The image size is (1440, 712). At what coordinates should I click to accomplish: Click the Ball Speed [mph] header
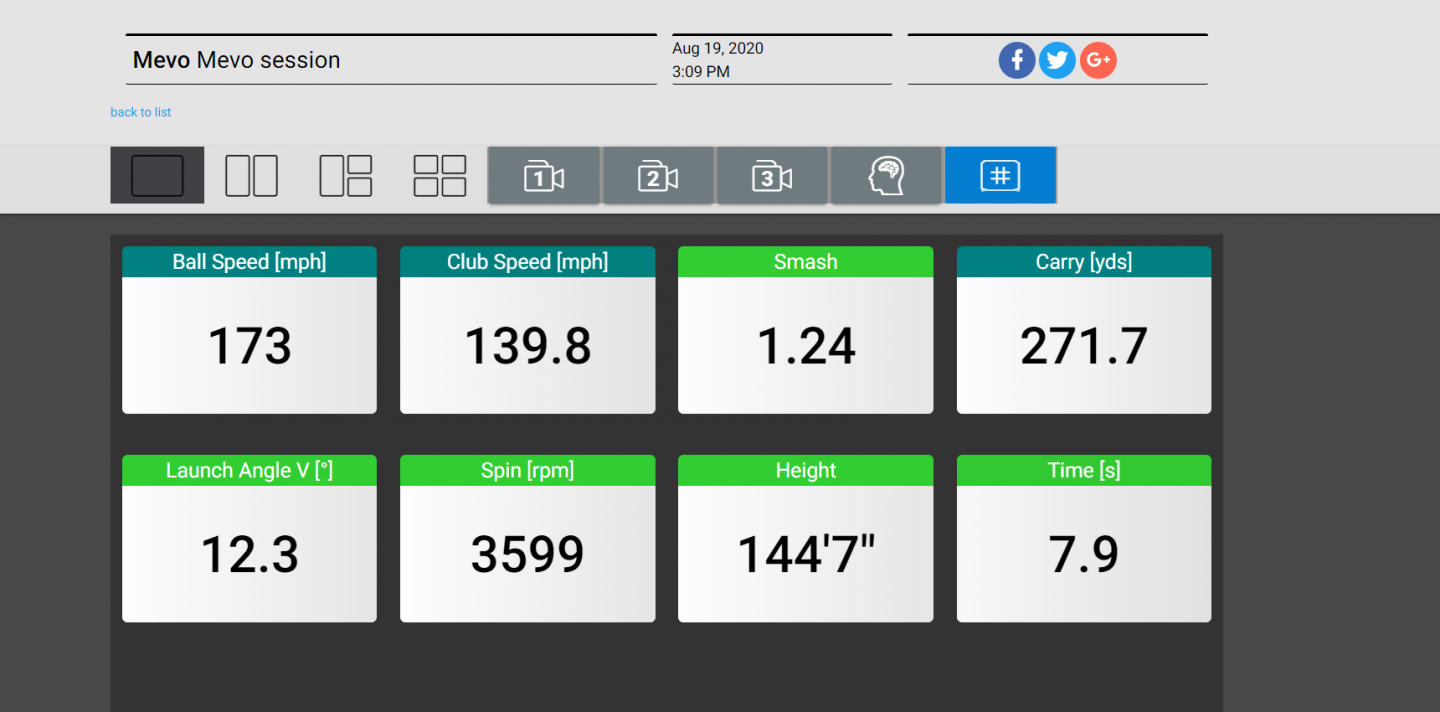point(249,262)
